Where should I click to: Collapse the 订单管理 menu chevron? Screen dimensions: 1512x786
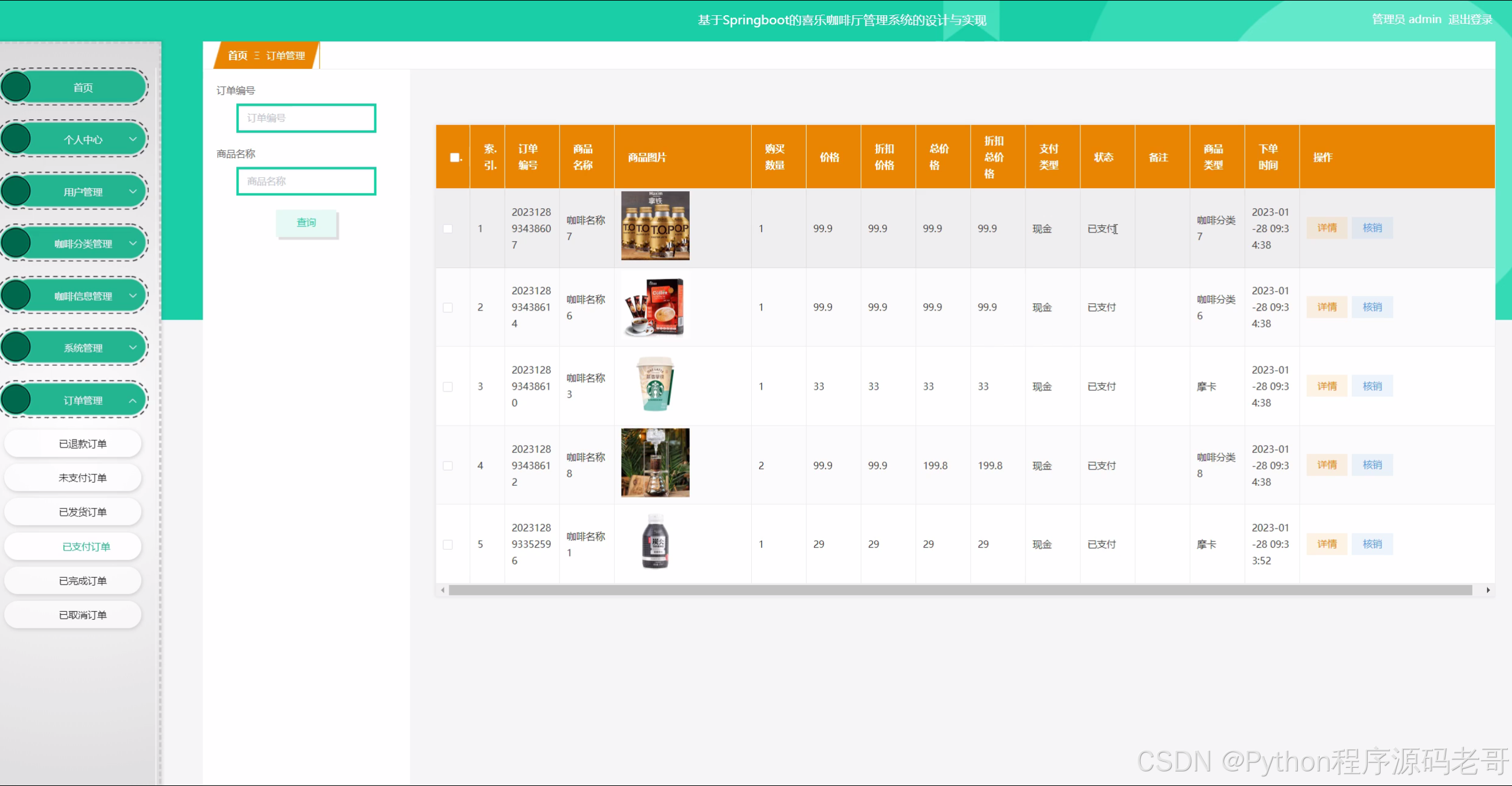click(133, 400)
